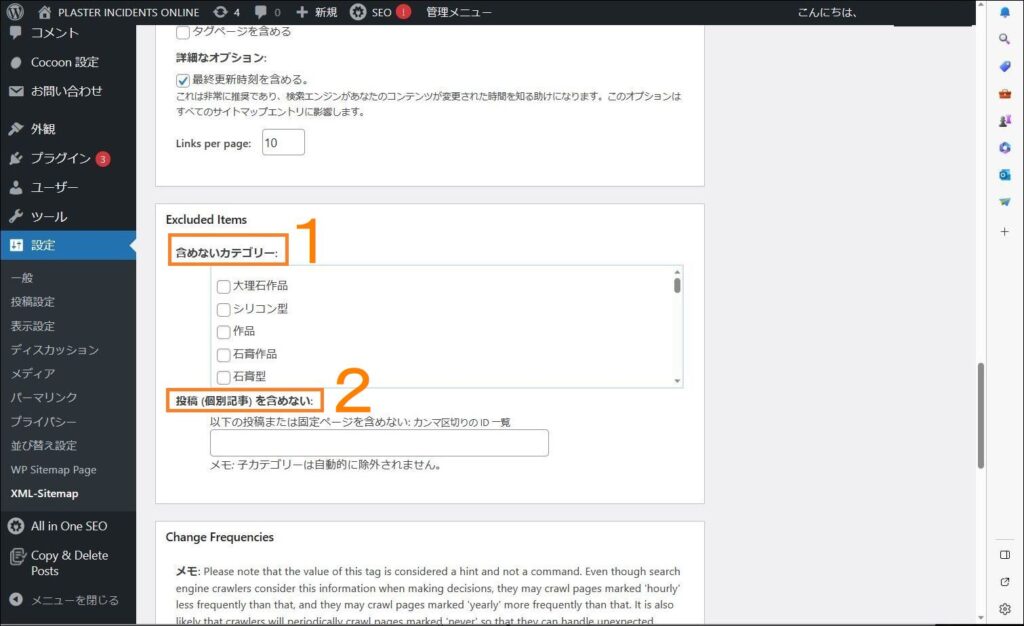Image resolution: width=1024 pixels, height=626 pixels.
Task: Click the excluded post IDs field
Action: point(379,443)
